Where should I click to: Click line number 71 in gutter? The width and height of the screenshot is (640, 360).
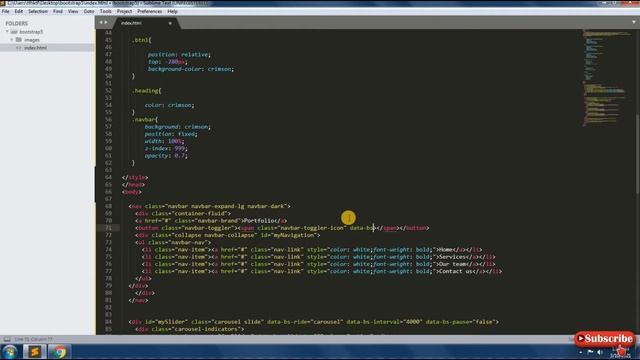(x=108, y=228)
